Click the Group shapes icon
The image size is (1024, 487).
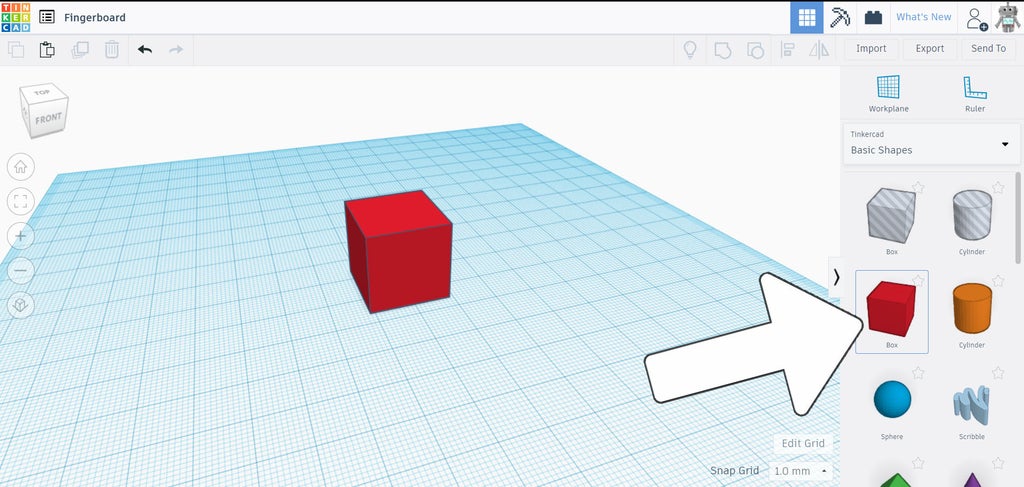(x=723, y=50)
